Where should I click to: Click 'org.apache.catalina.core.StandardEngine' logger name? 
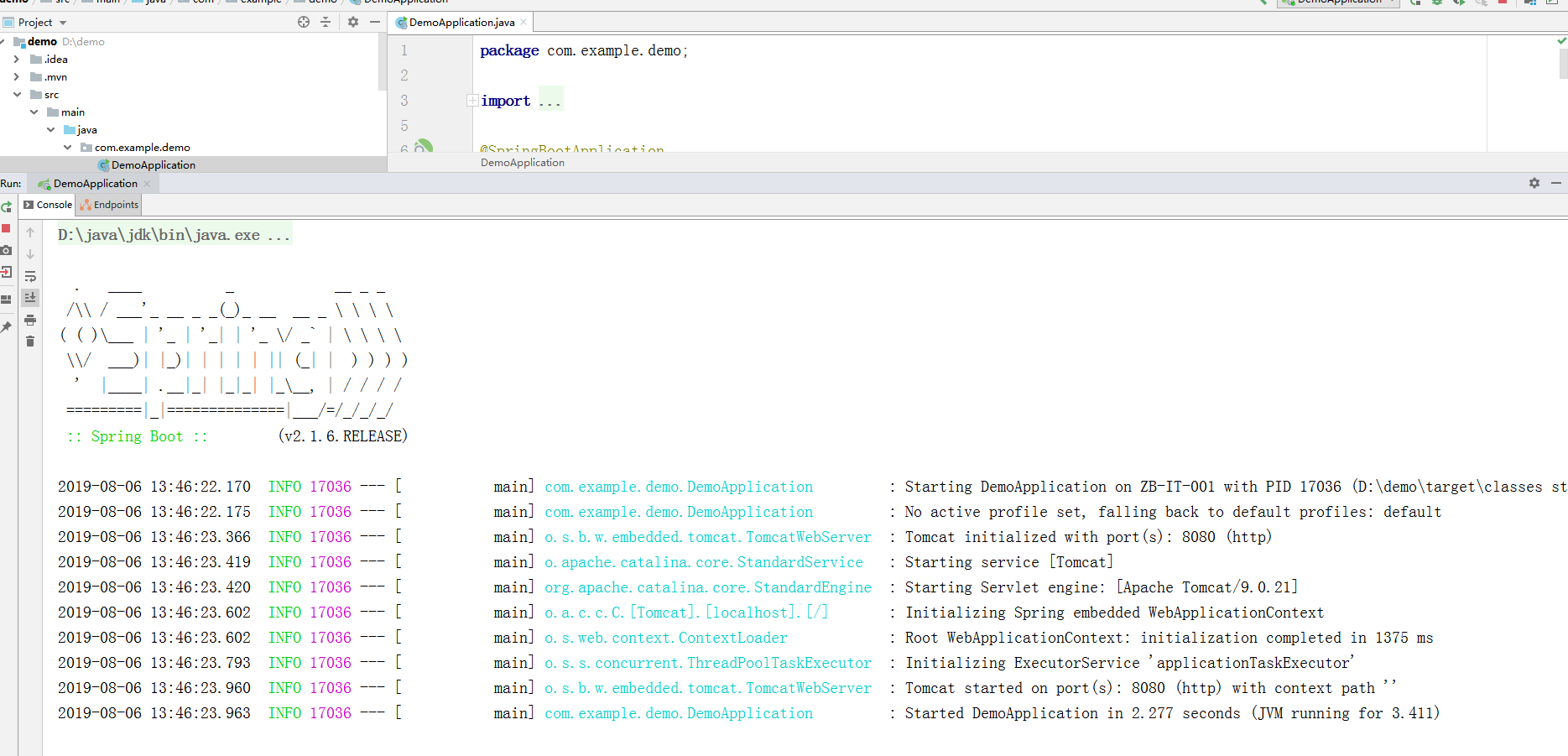click(x=708, y=587)
